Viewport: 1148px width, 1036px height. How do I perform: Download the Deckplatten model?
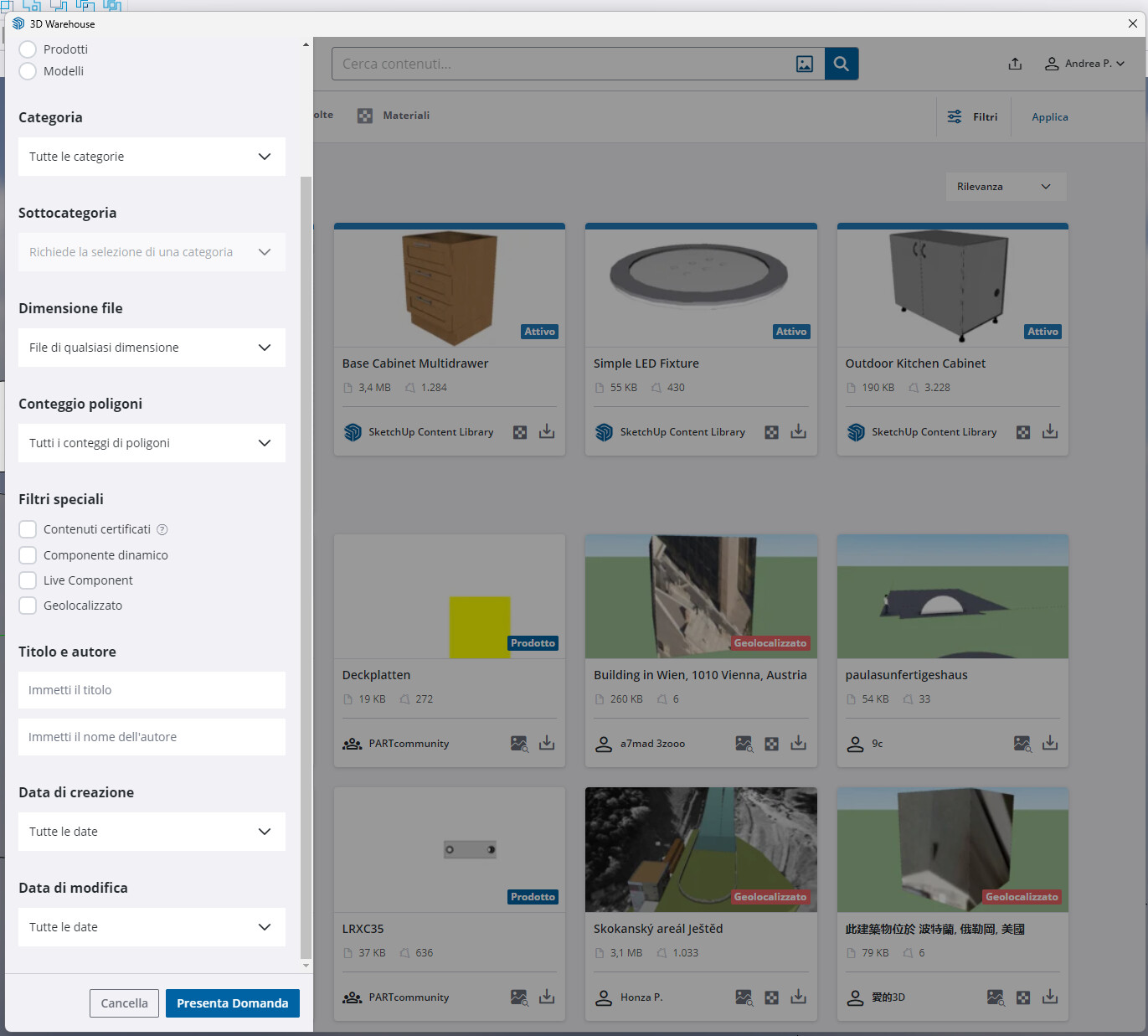(x=547, y=743)
